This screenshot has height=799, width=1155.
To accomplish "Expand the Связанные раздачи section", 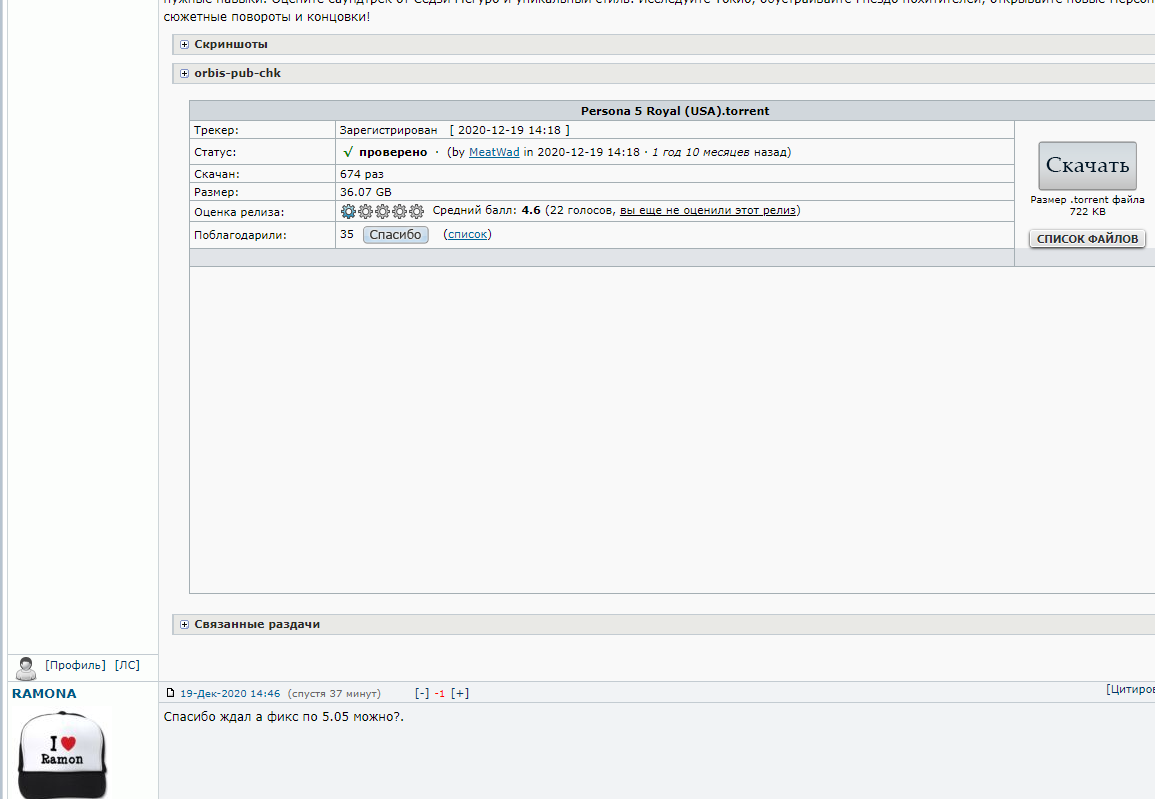I will tap(256, 624).
